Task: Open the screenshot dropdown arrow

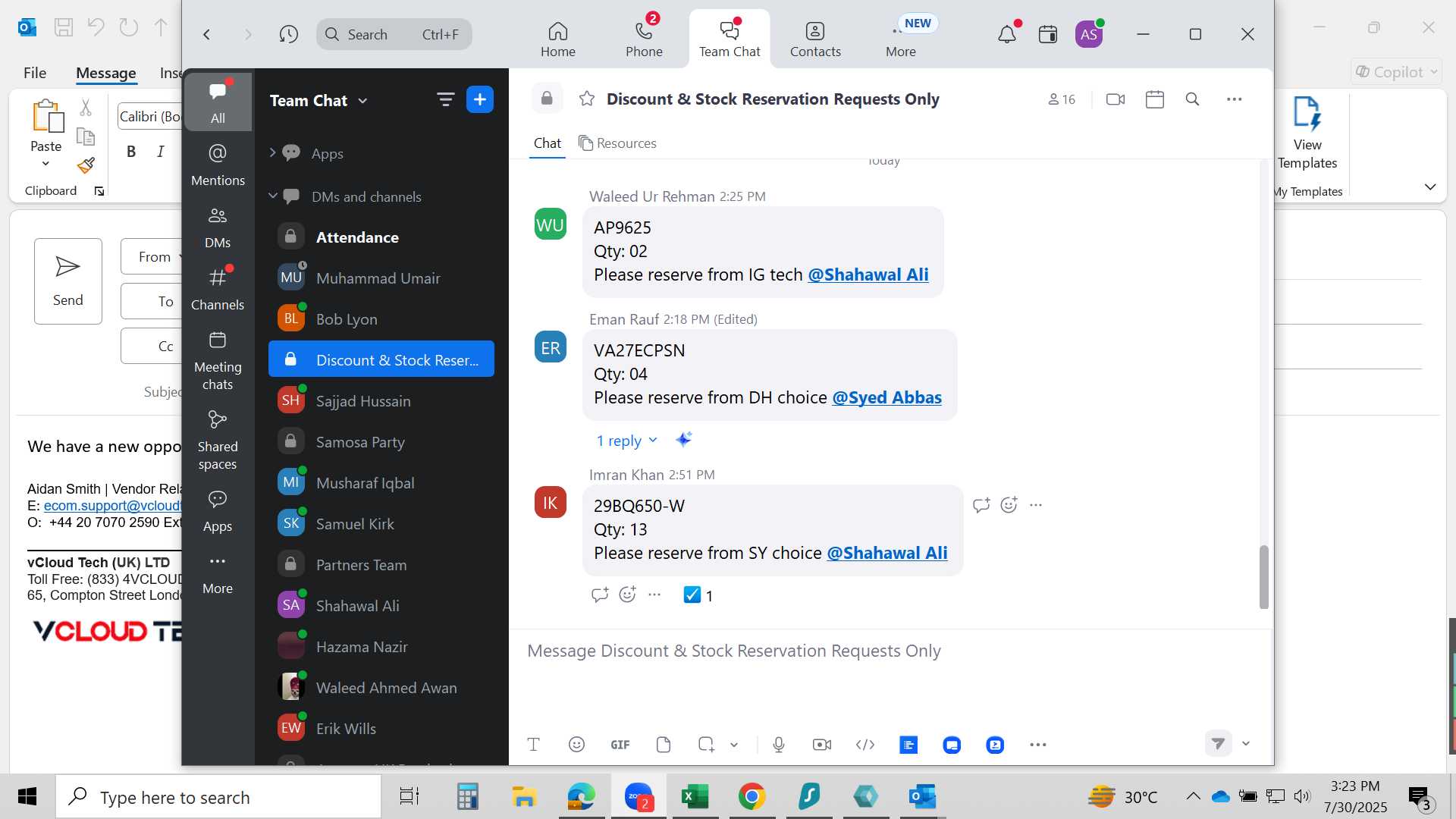Action: point(734,745)
